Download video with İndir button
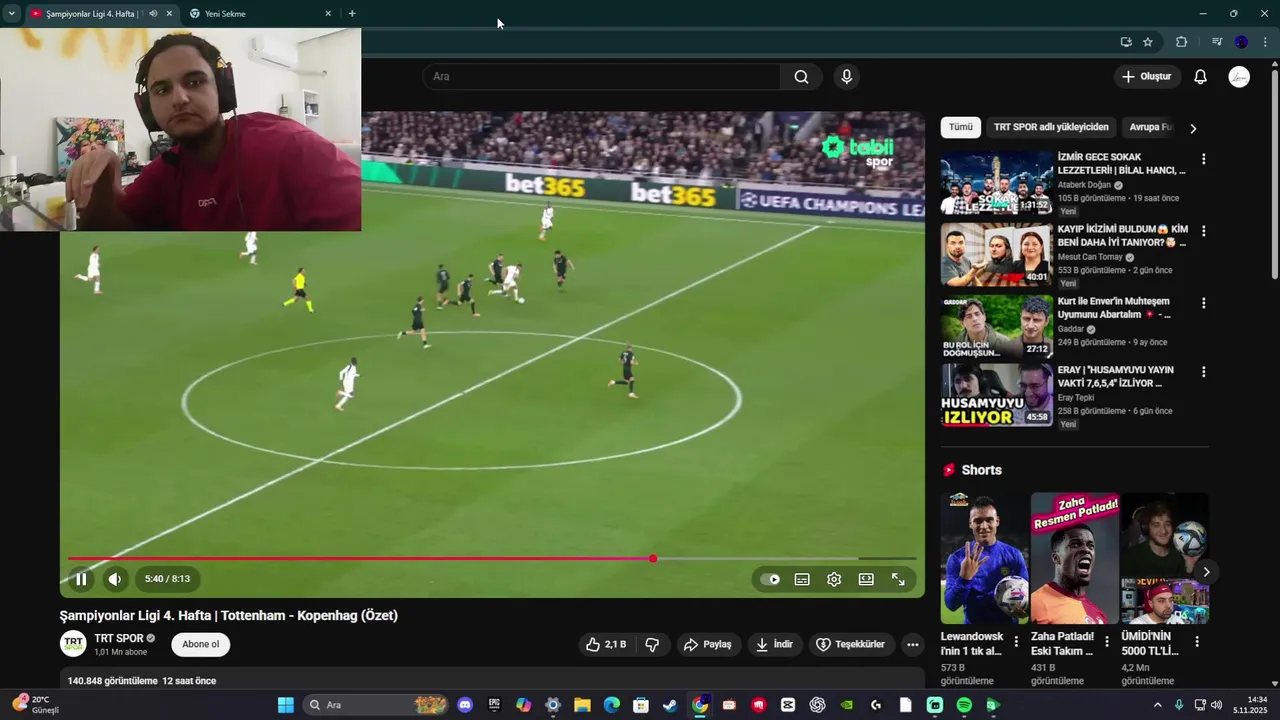The image size is (1280, 720). pyautogui.click(x=775, y=645)
